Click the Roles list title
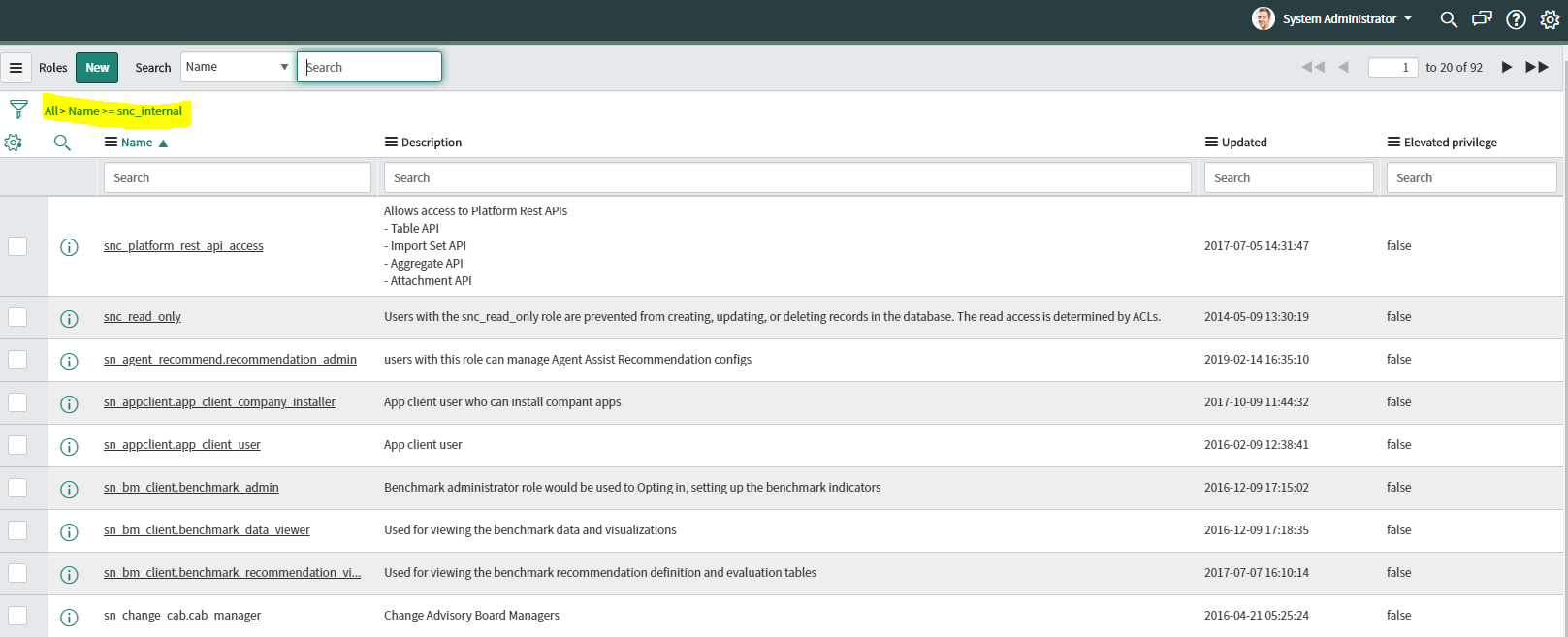This screenshot has height=637, width=1568. coord(53,68)
